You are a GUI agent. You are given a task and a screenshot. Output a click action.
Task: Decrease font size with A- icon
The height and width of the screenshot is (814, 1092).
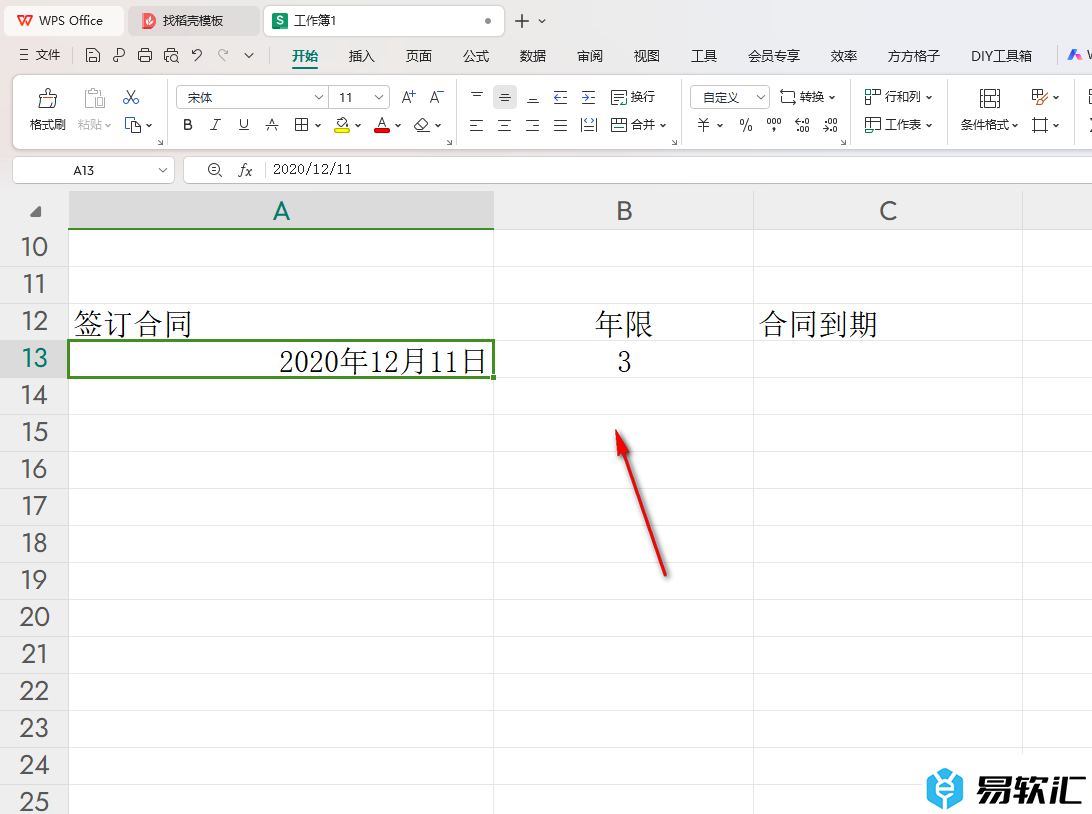tap(437, 97)
